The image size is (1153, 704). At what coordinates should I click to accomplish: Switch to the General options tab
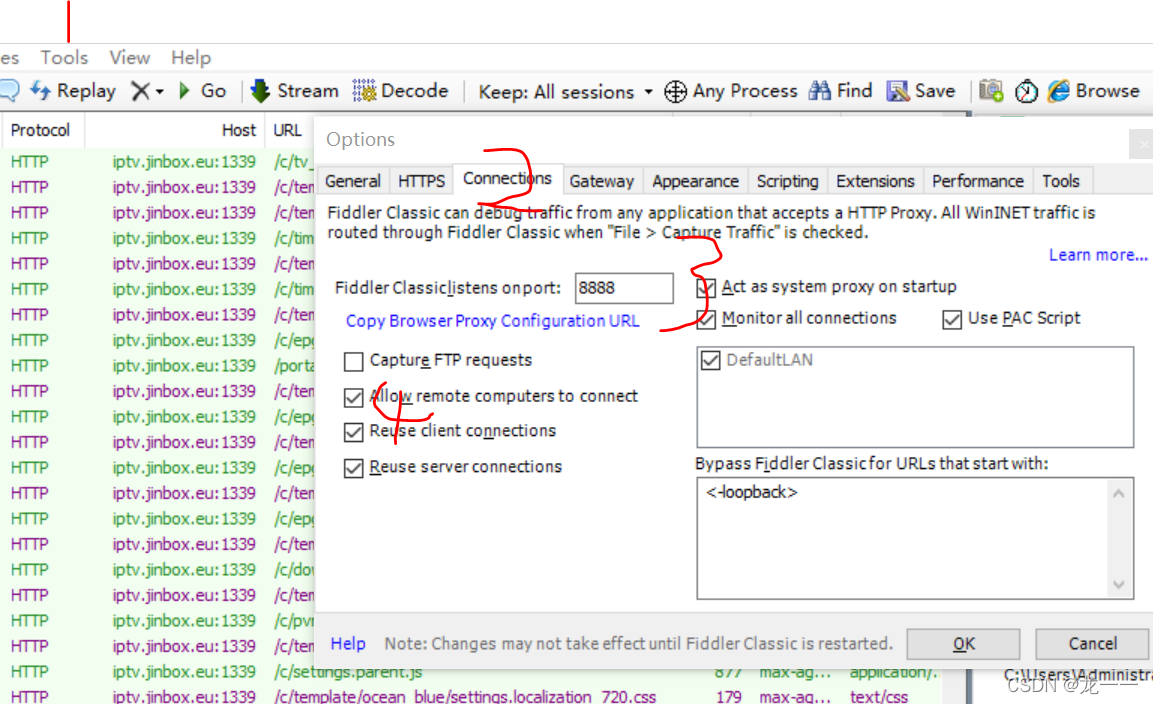353,181
